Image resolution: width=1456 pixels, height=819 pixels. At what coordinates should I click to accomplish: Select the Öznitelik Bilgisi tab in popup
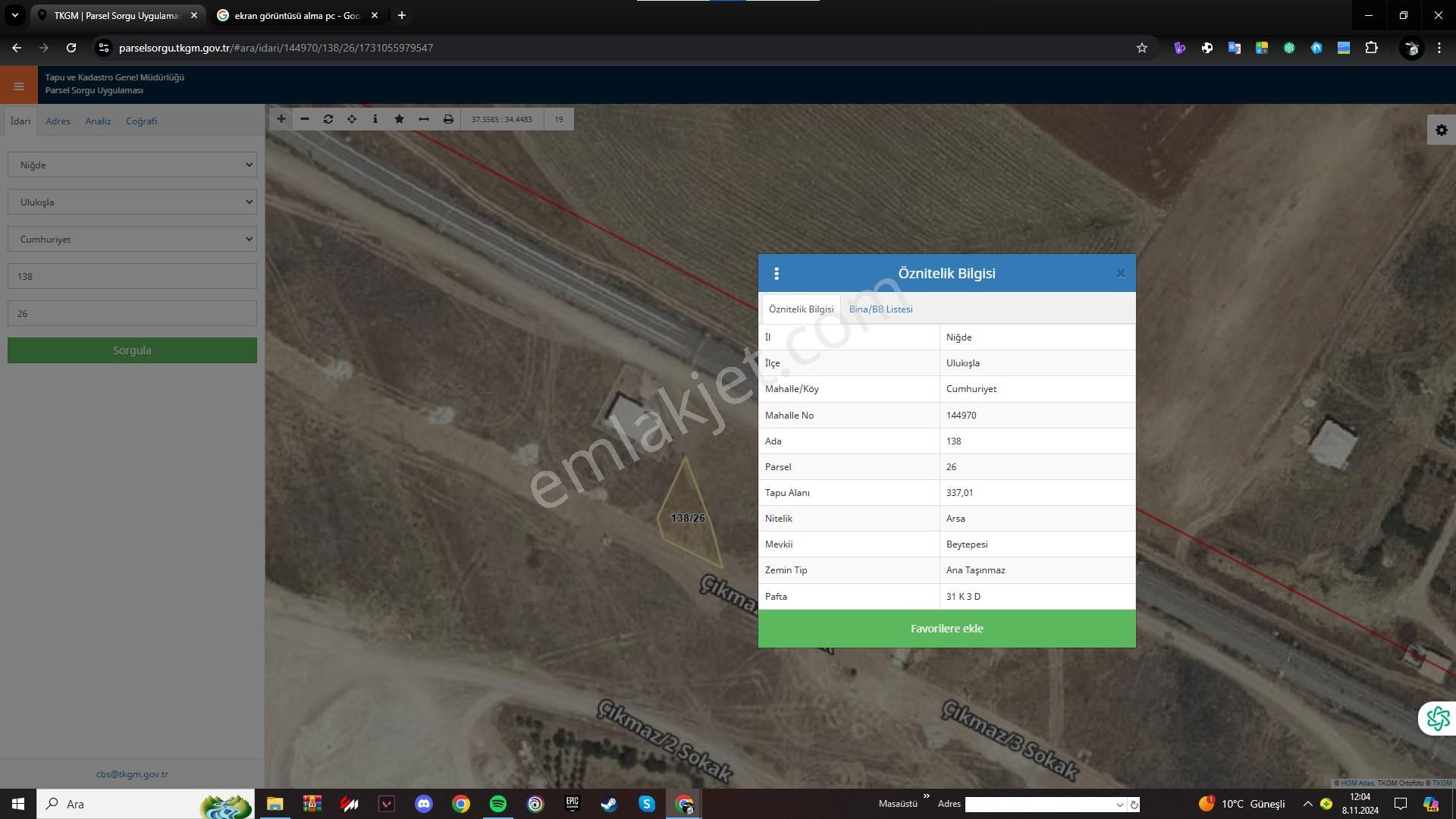click(801, 309)
